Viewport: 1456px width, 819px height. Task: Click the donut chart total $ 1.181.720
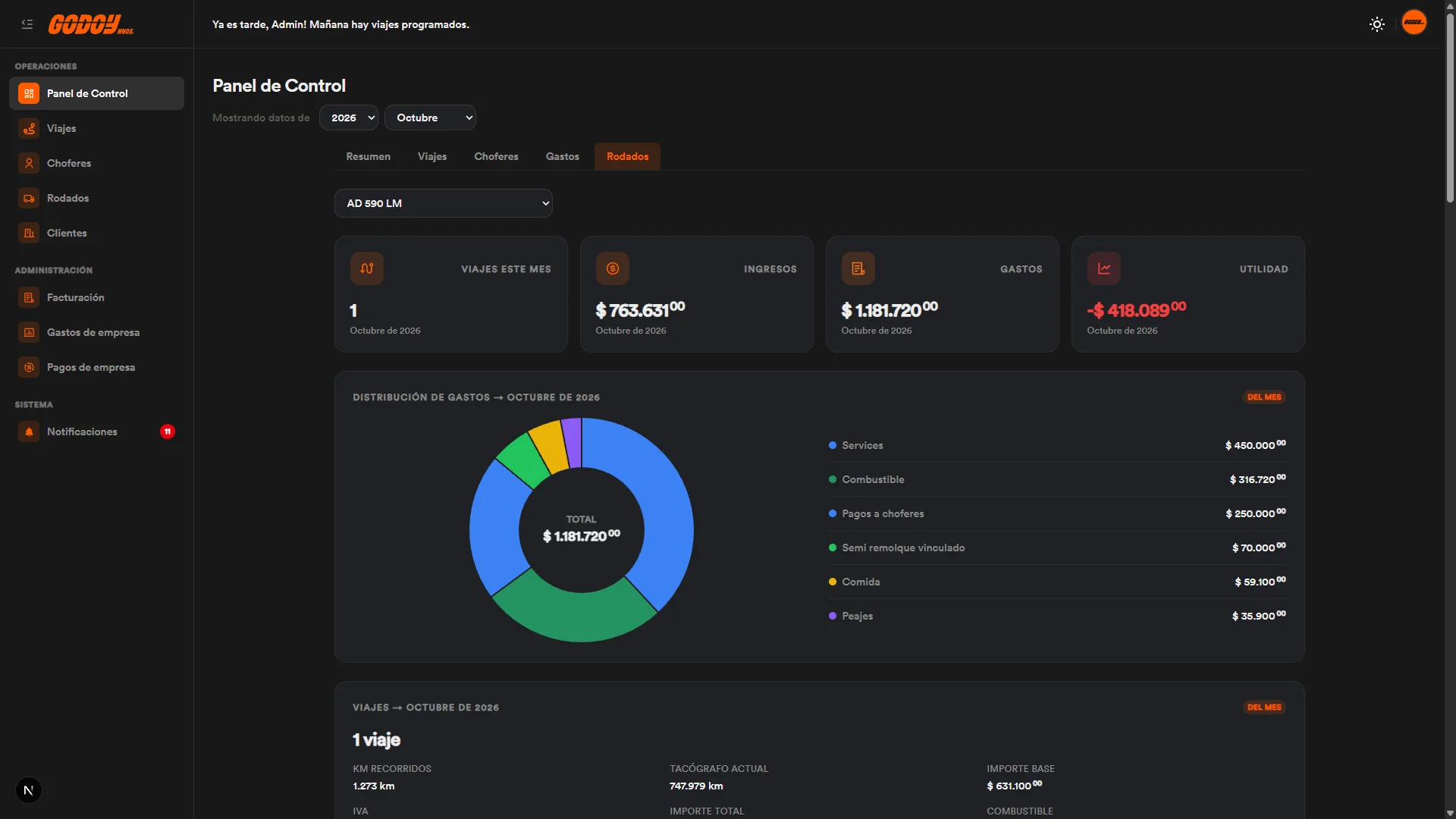coord(582,536)
